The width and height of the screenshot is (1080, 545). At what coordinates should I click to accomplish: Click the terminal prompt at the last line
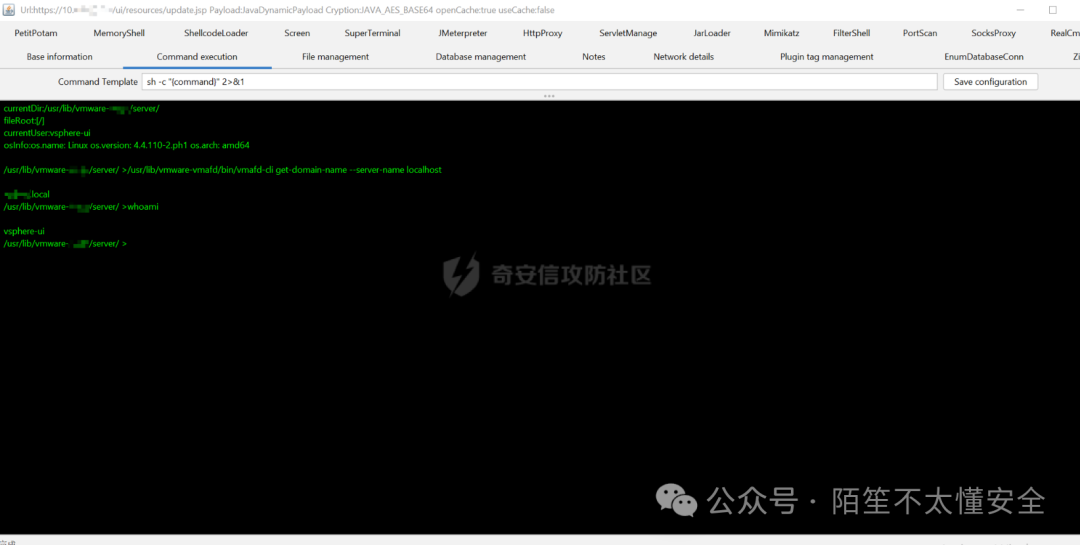coord(65,244)
